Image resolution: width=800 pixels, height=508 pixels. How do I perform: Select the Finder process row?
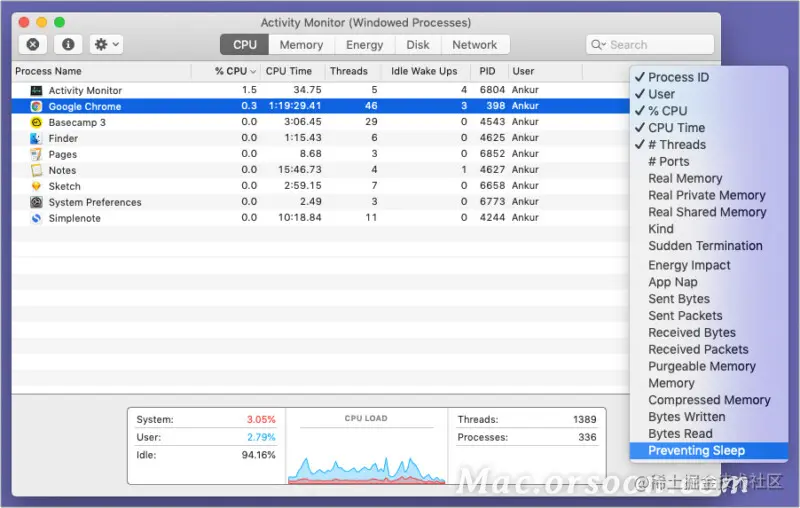click(320, 138)
